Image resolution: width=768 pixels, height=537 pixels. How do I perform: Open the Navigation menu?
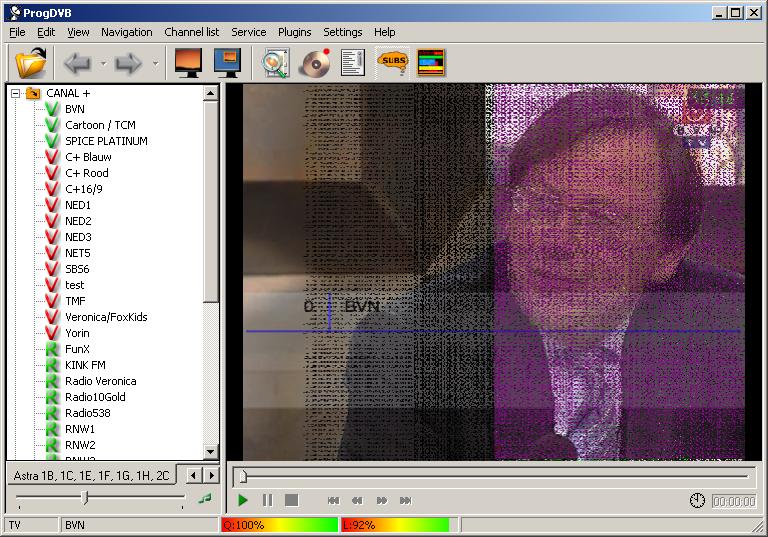pyautogui.click(x=126, y=32)
